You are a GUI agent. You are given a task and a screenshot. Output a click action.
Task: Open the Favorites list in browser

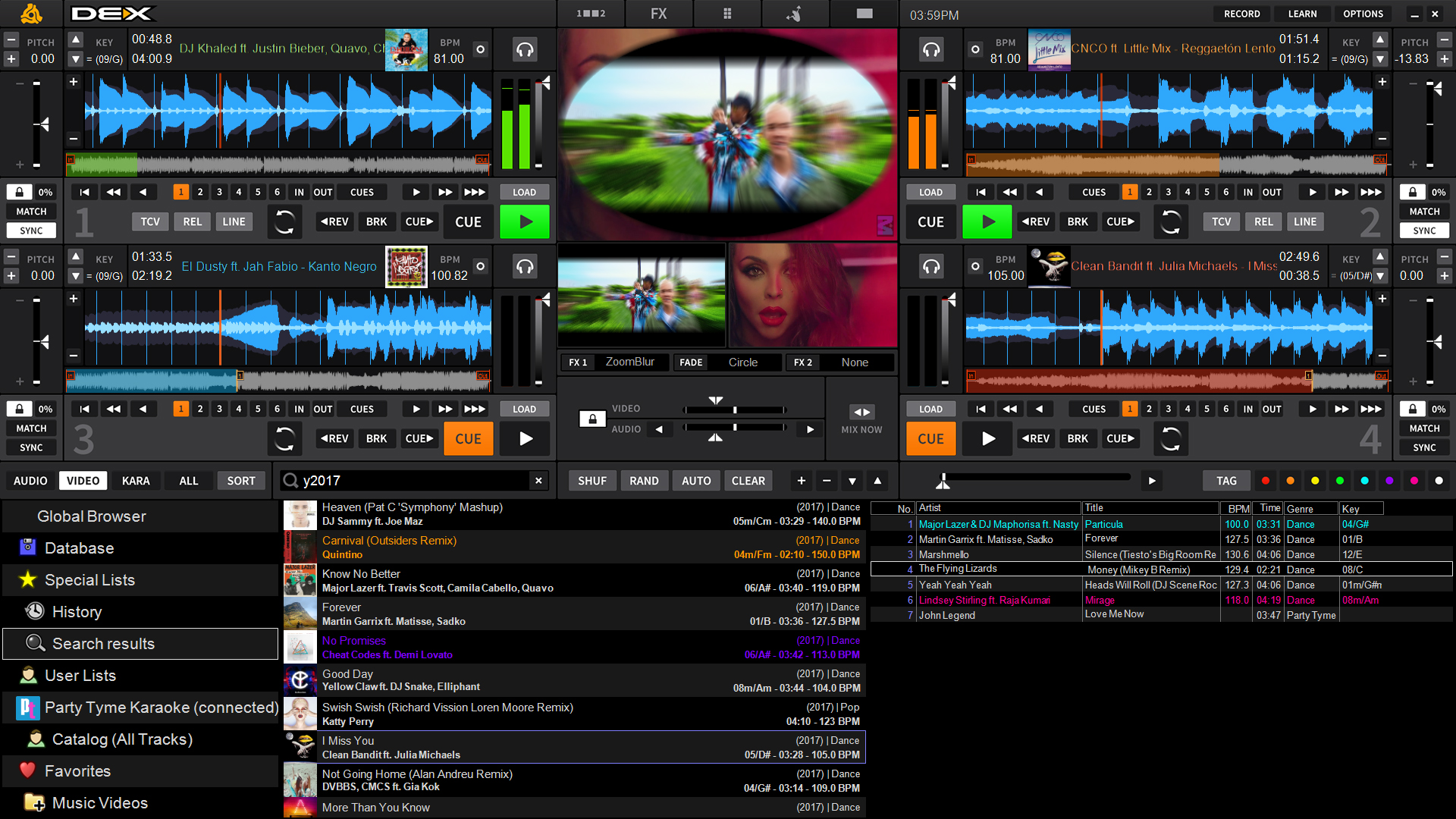click(77, 771)
